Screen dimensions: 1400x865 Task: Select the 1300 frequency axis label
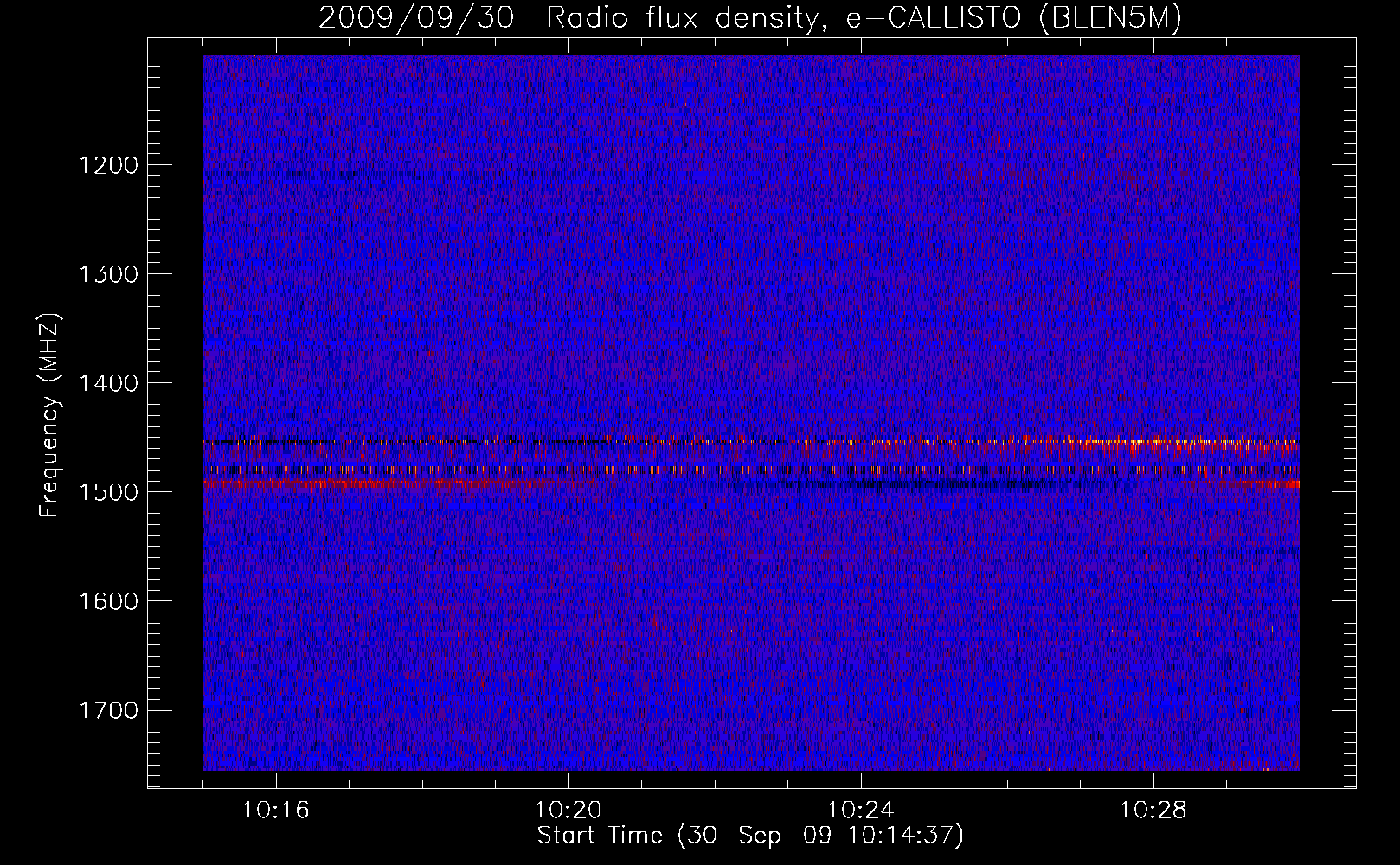[108, 274]
